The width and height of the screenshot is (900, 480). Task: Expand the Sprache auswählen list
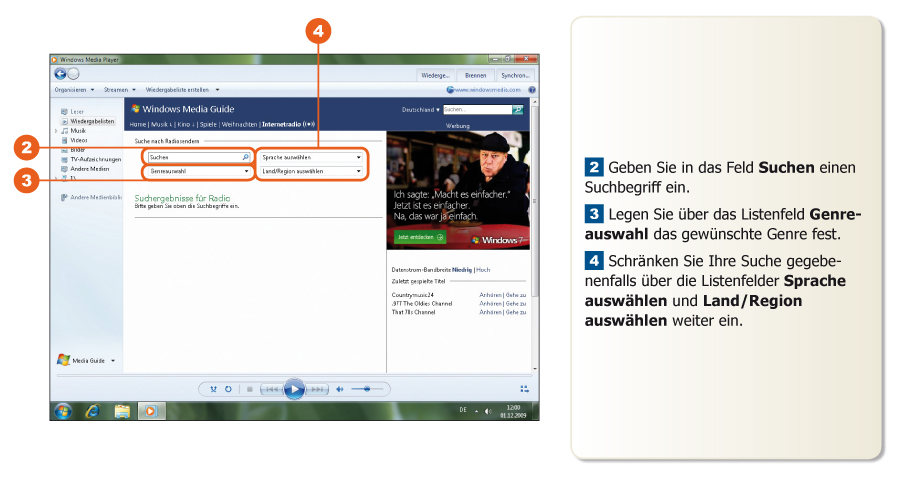tap(311, 157)
